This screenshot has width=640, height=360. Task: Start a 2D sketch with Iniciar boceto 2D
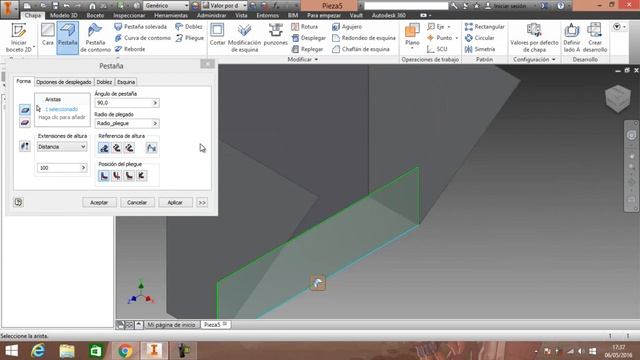18,38
